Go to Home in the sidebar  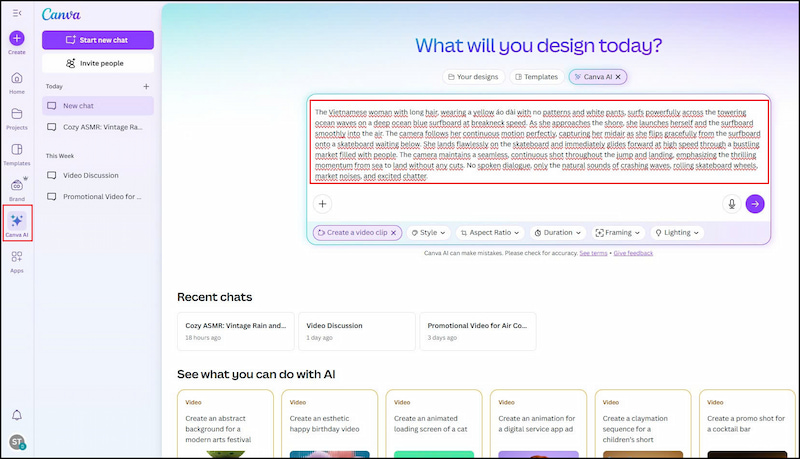17,83
